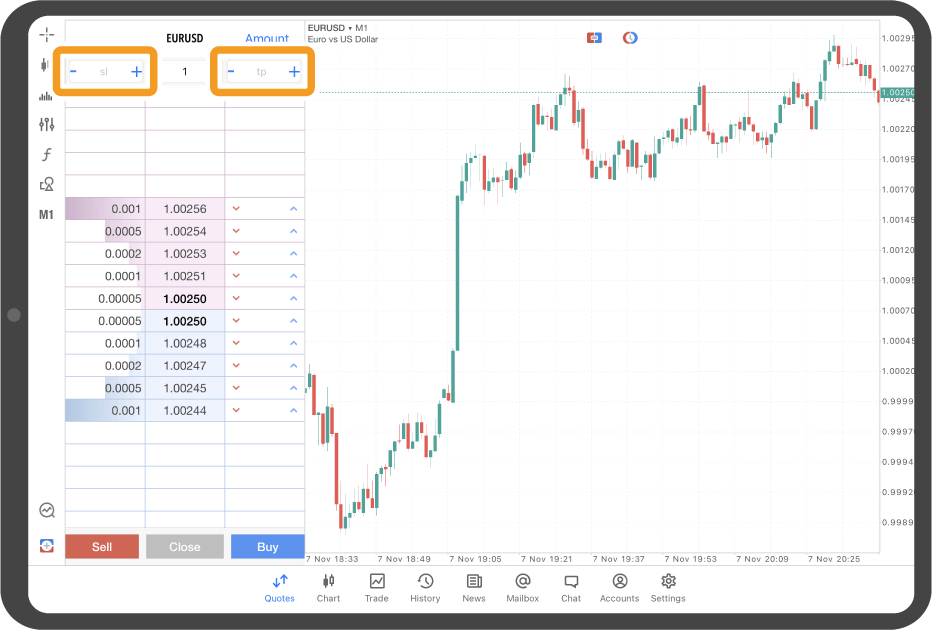Open the Accounts tab
The height and width of the screenshot is (630, 932).
click(x=619, y=588)
